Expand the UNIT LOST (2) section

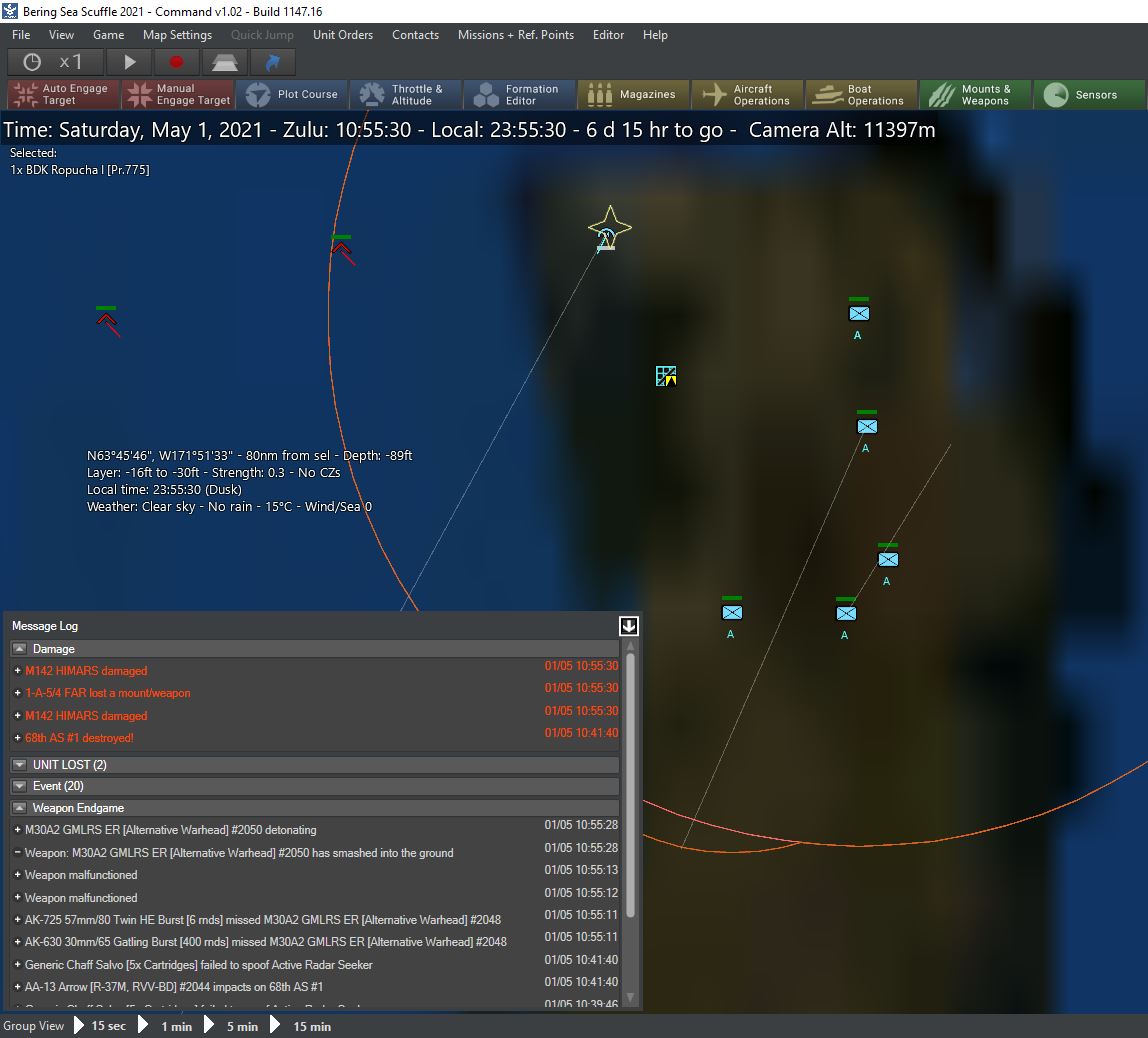click(x=20, y=764)
